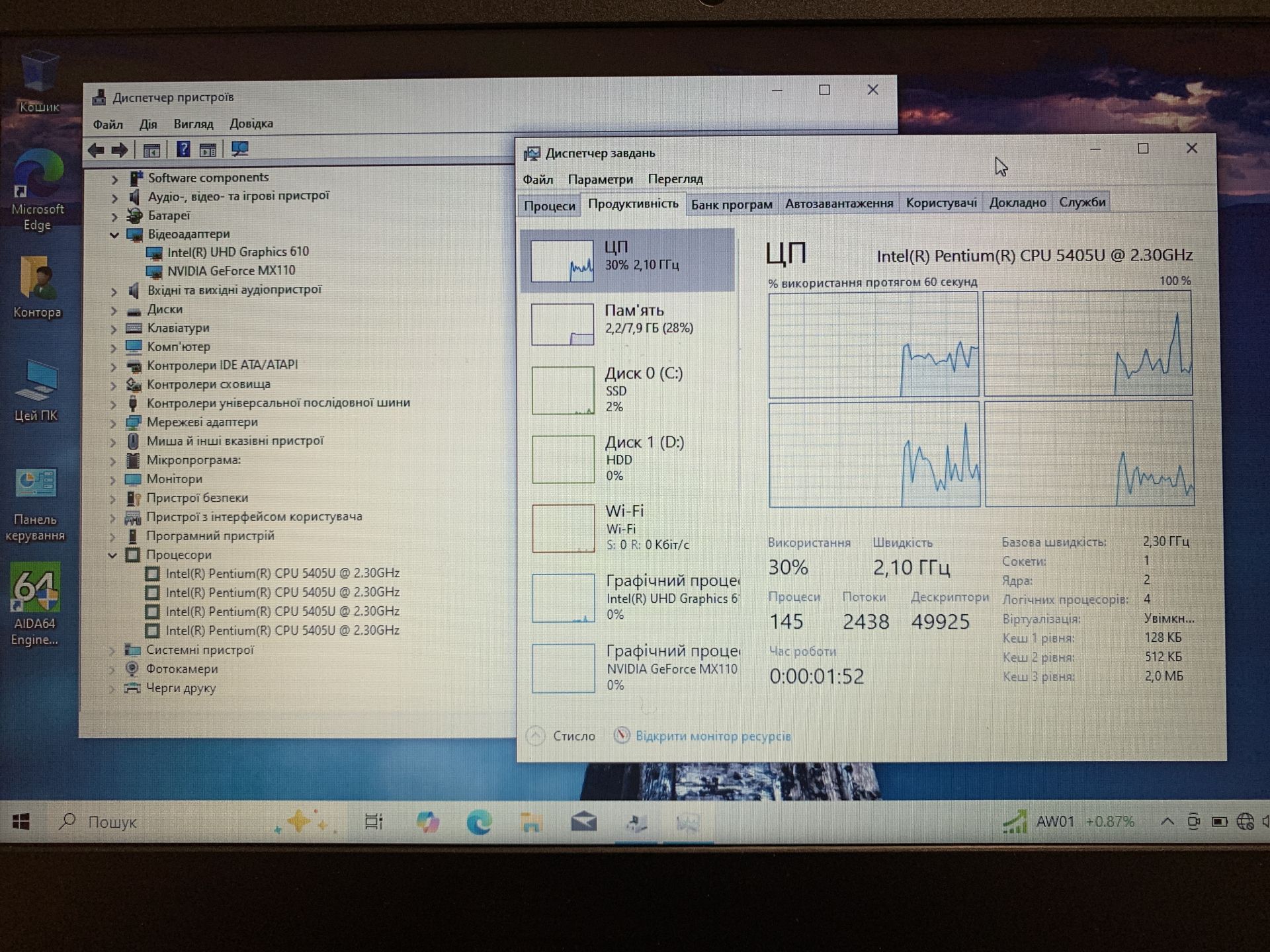Select NVIDIA GeForce MX110 GPU performance item

tap(629, 668)
